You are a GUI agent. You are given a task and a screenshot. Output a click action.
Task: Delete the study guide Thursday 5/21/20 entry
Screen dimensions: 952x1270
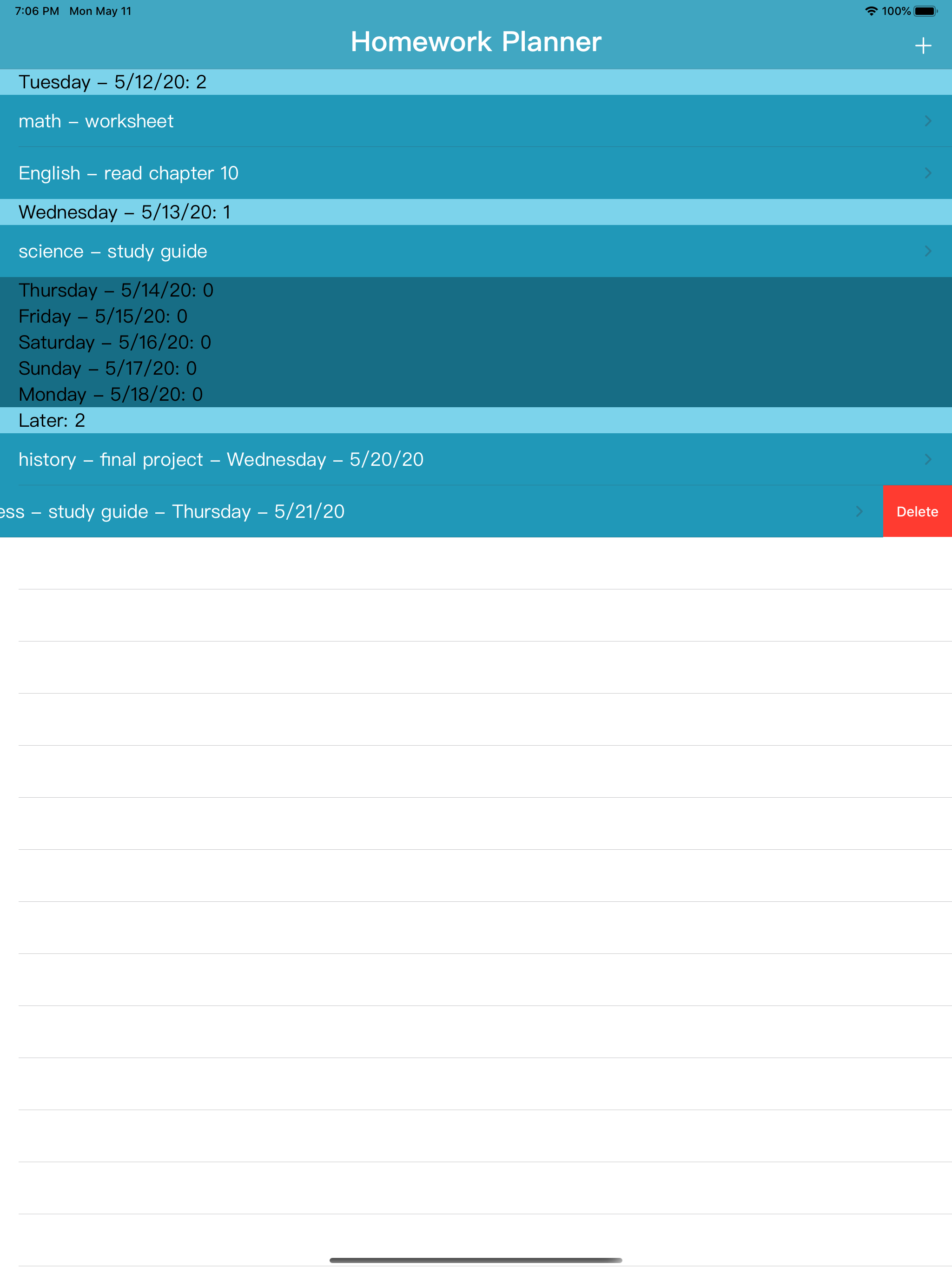[917, 511]
